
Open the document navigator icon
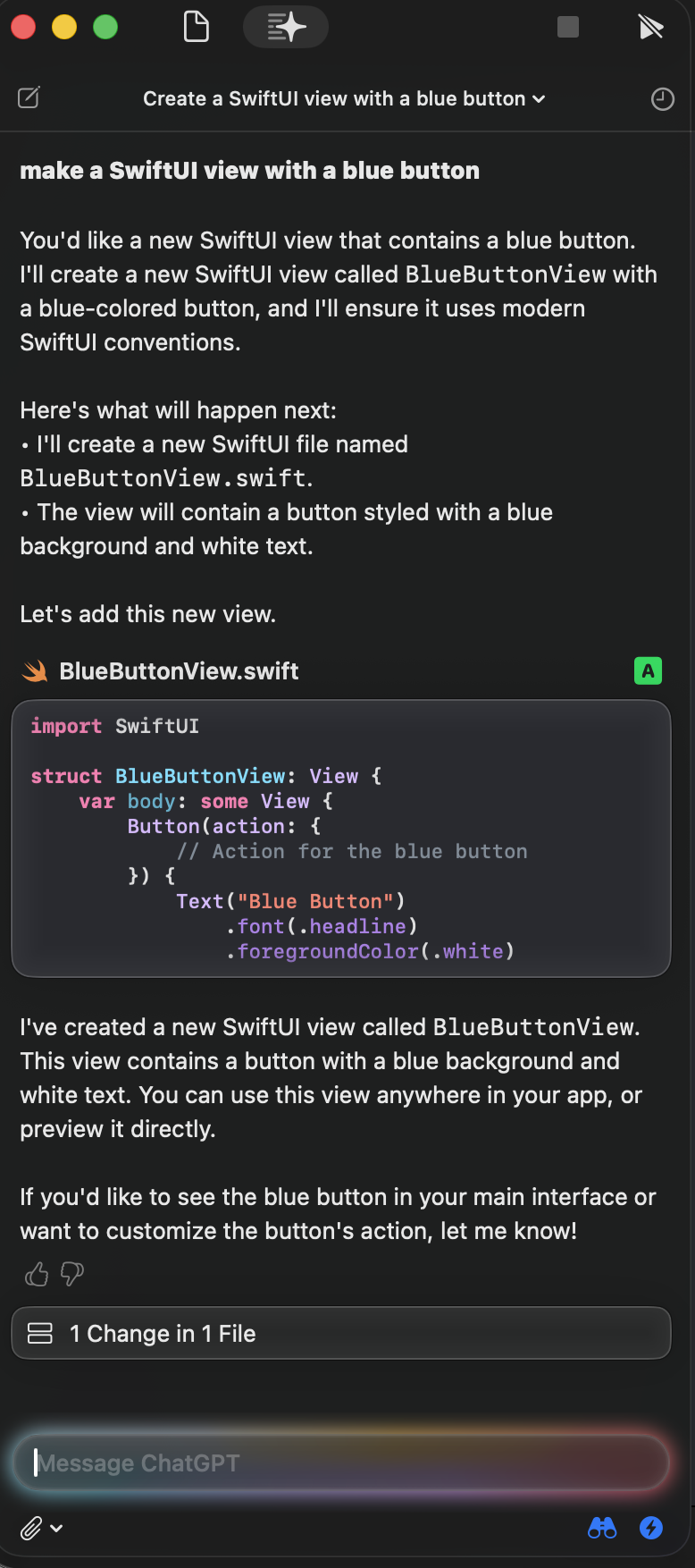click(x=196, y=27)
